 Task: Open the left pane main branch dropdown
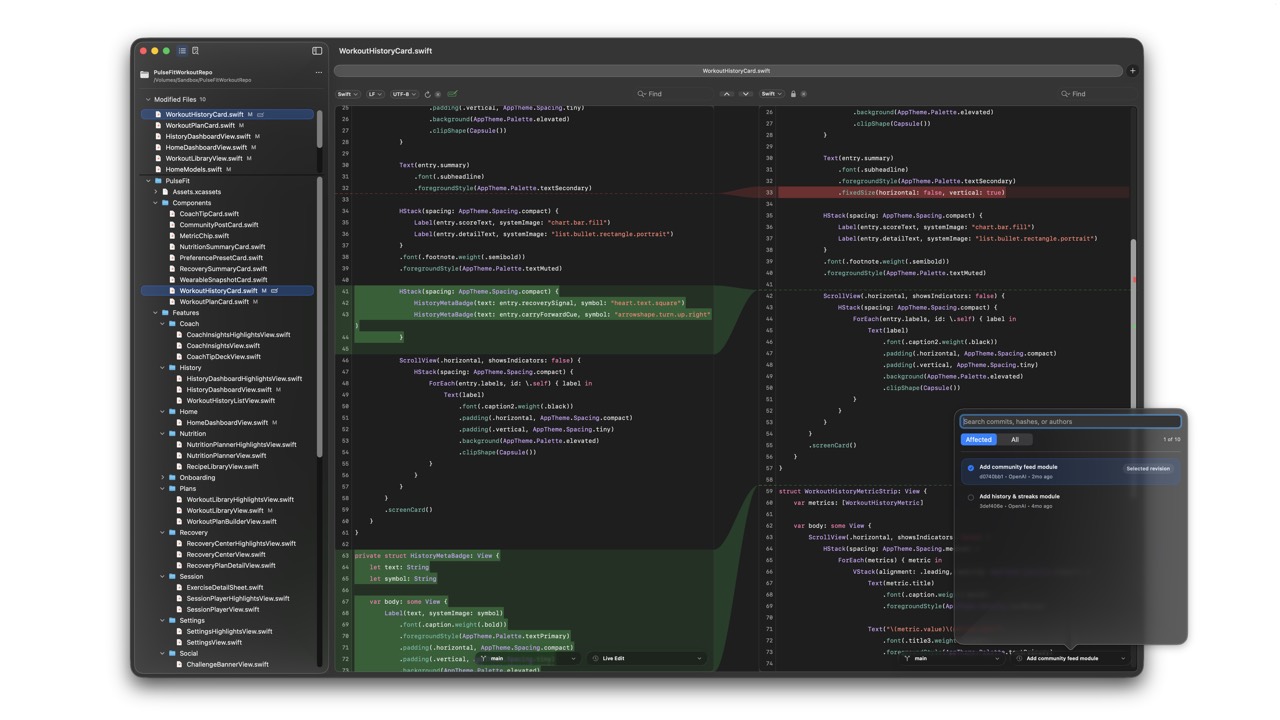point(528,659)
